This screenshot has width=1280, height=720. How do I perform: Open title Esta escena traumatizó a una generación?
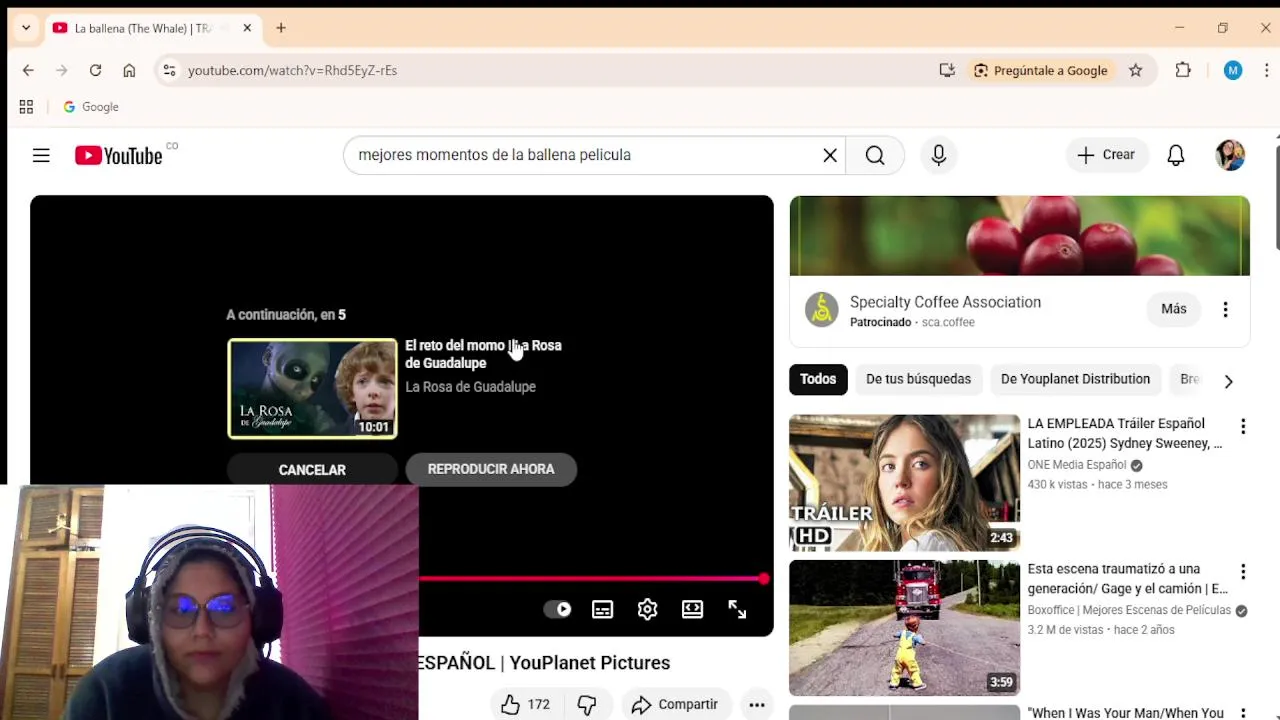(1127, 579)
